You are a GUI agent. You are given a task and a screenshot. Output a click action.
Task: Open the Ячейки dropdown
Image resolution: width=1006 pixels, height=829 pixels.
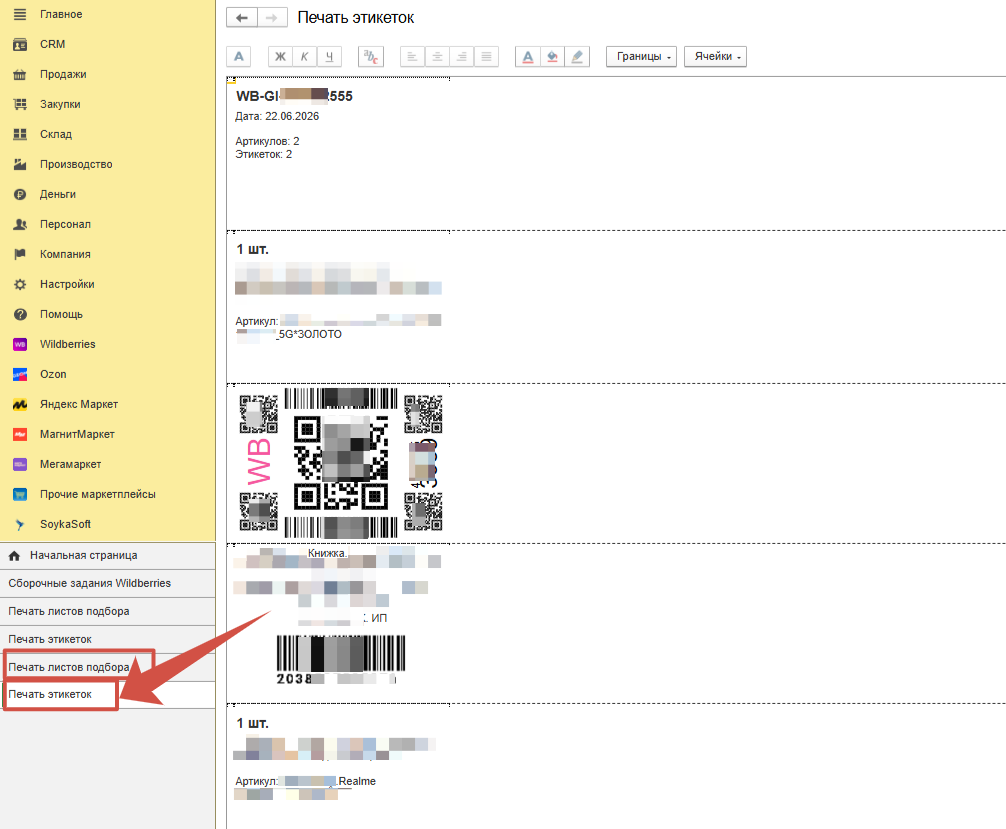pos(715,56)
